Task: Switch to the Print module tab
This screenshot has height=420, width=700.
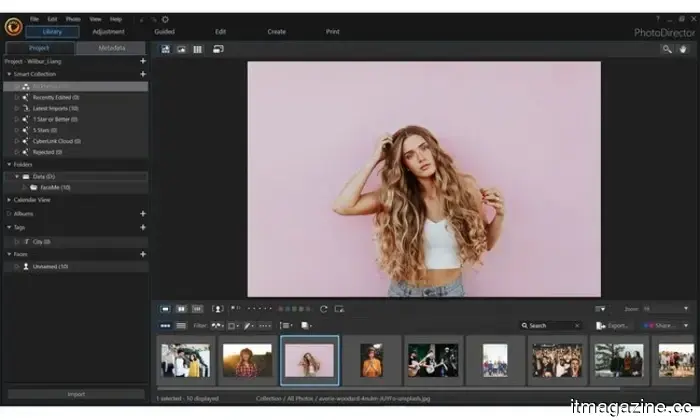Action: click(333, 32)
